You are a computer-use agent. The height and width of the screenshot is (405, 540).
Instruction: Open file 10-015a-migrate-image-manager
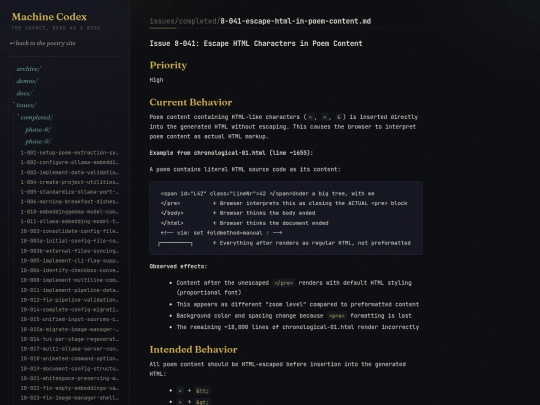[x=70, y=329]
